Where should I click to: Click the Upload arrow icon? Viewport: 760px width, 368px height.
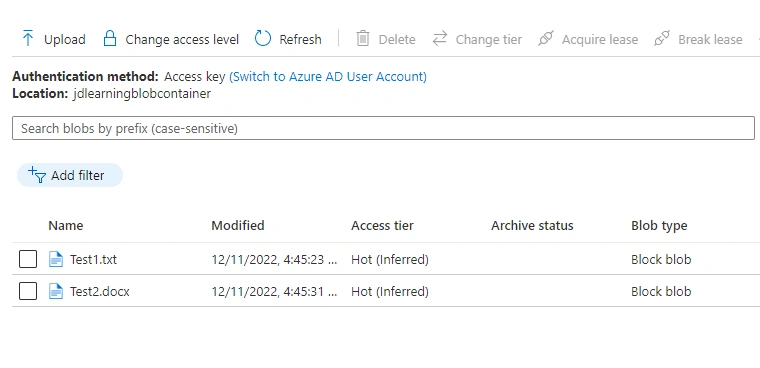click(28, 38)
